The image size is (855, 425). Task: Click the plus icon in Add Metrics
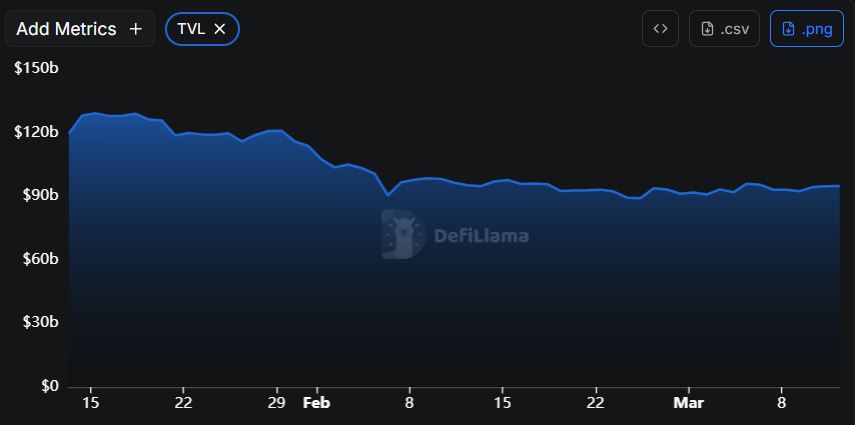coord(136,29)
